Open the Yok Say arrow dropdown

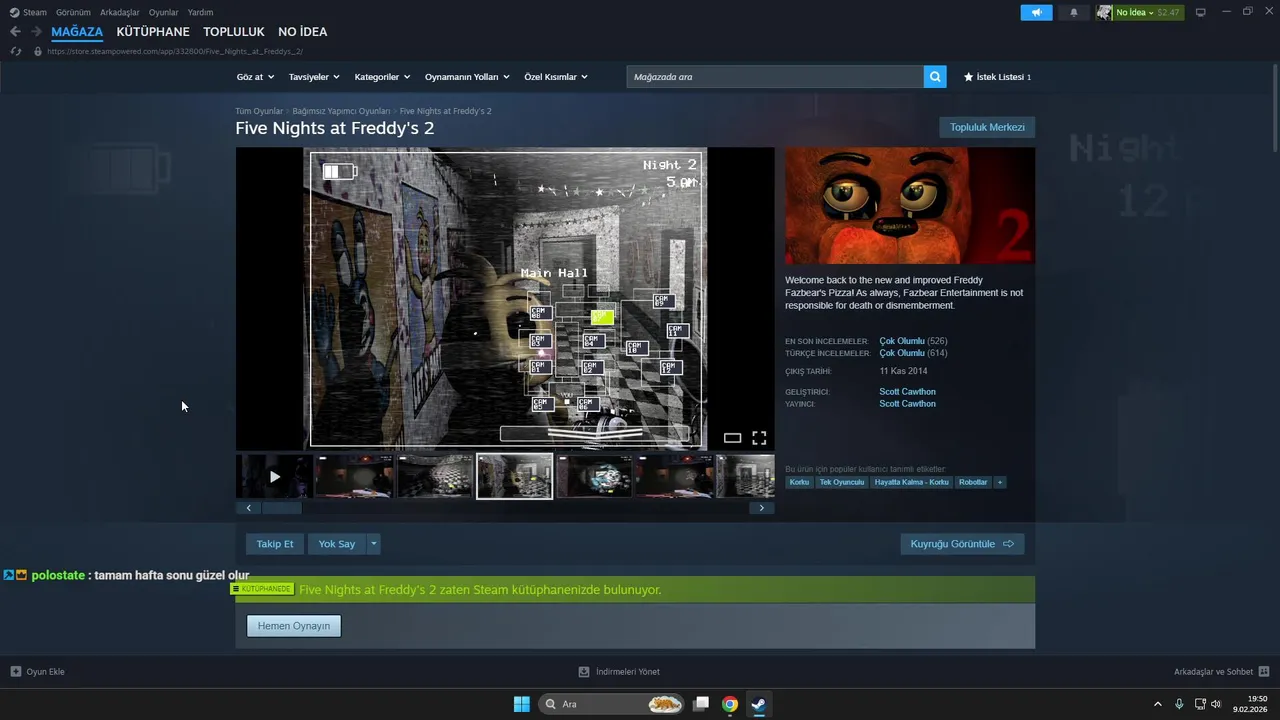[x=373, y=544]
